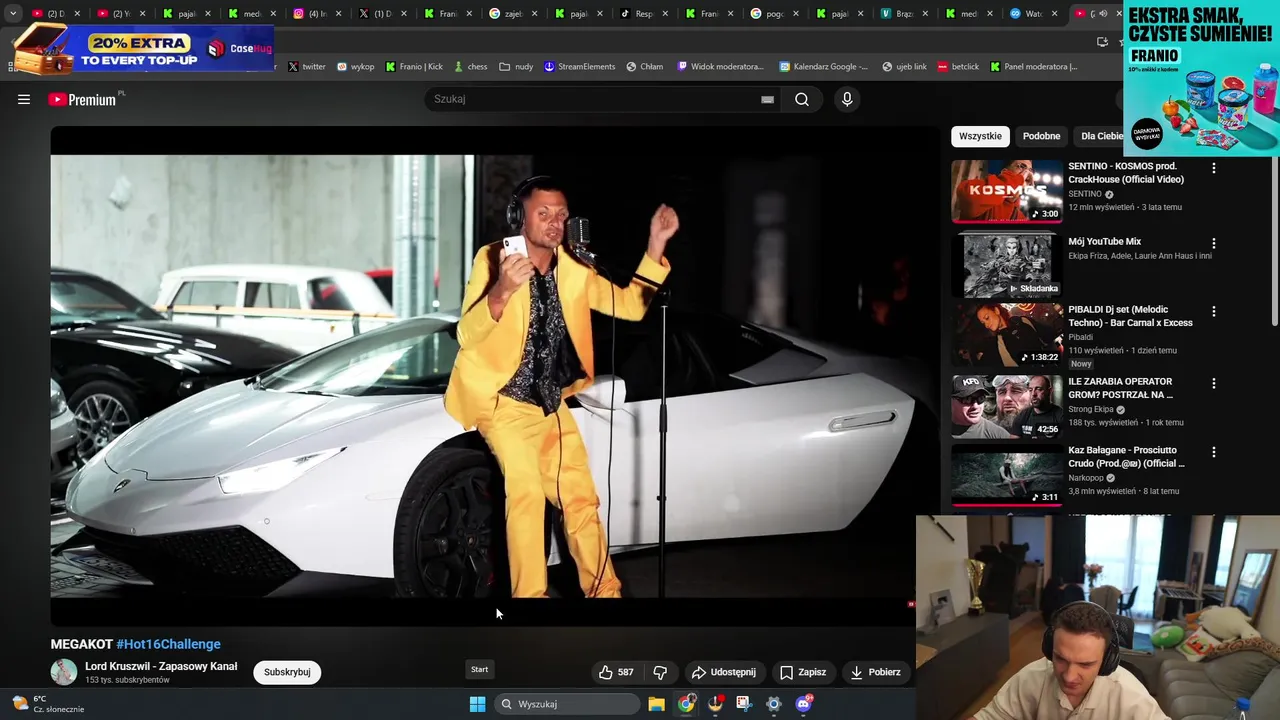Screen dimensions: 1280x720
Task: Open Lord Kruszwil channel avatar
Action: point(64,672)
